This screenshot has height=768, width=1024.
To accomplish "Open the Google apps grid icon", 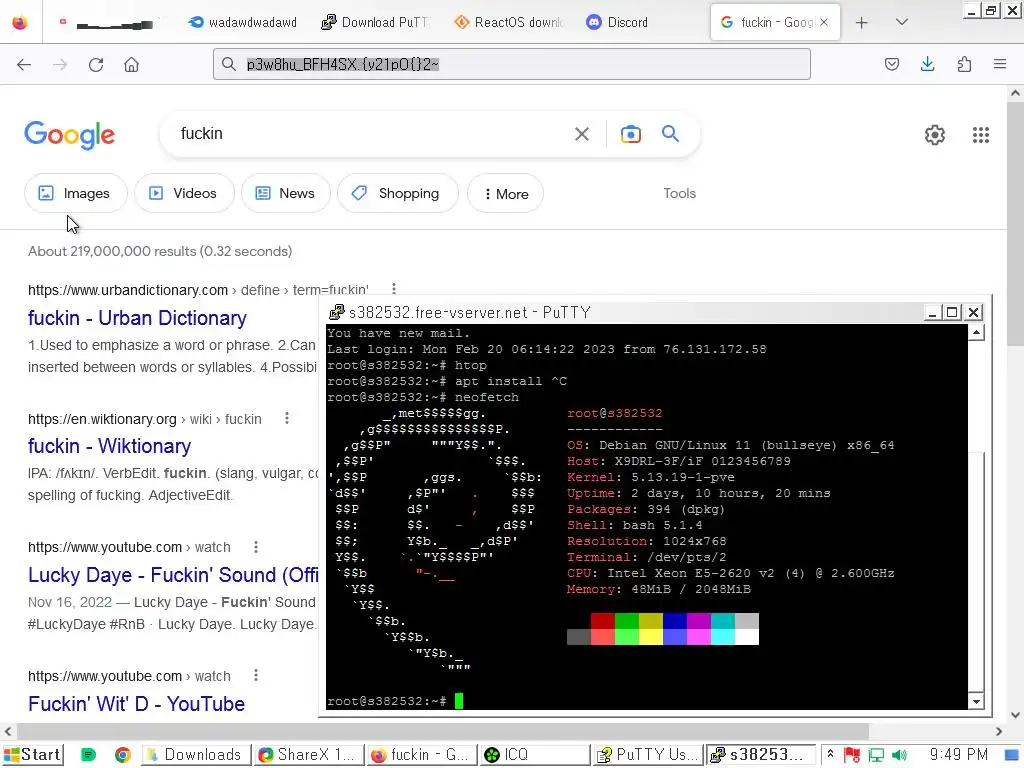I will point(980,135).
